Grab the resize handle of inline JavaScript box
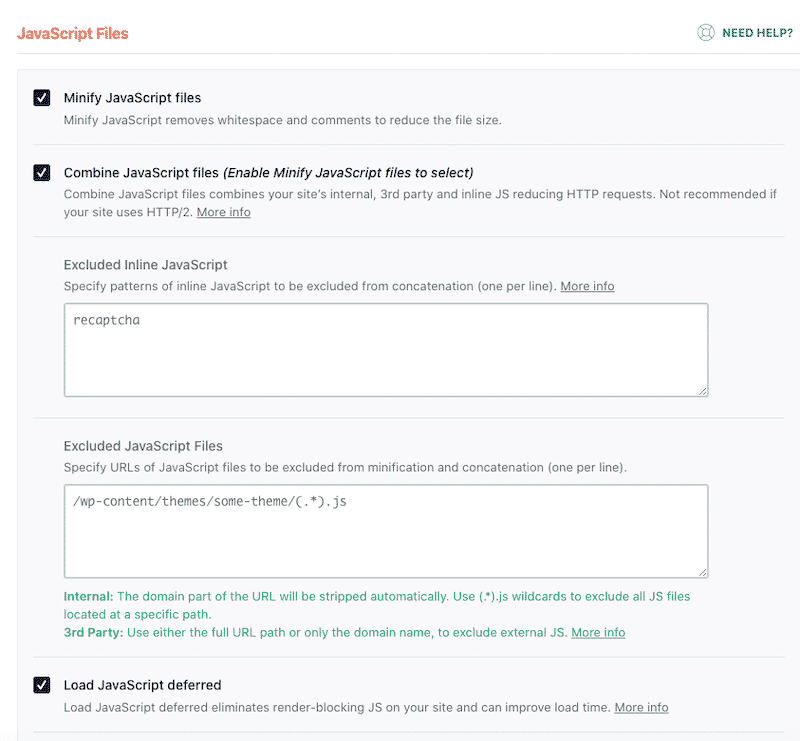The image size is (800, 741). tap(702, 390)
